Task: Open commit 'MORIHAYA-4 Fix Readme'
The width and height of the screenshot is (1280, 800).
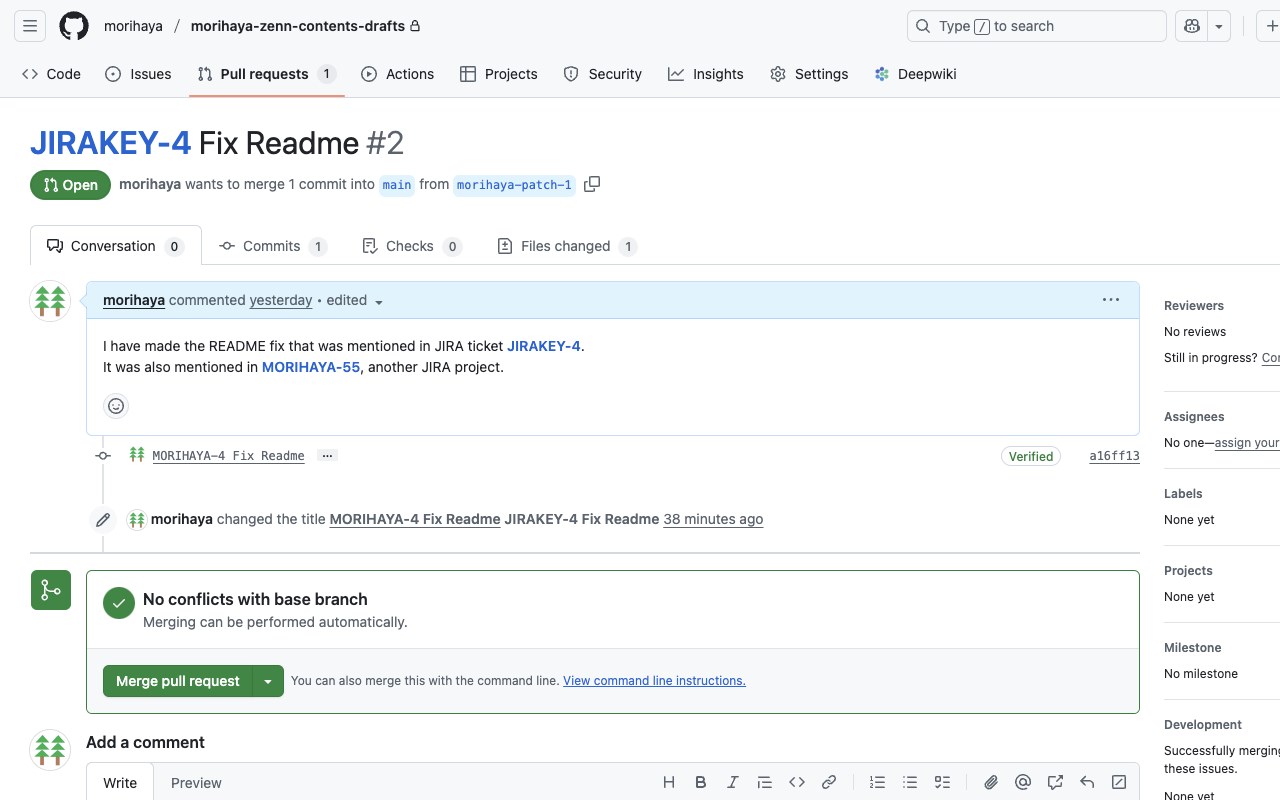Action: 228,456
